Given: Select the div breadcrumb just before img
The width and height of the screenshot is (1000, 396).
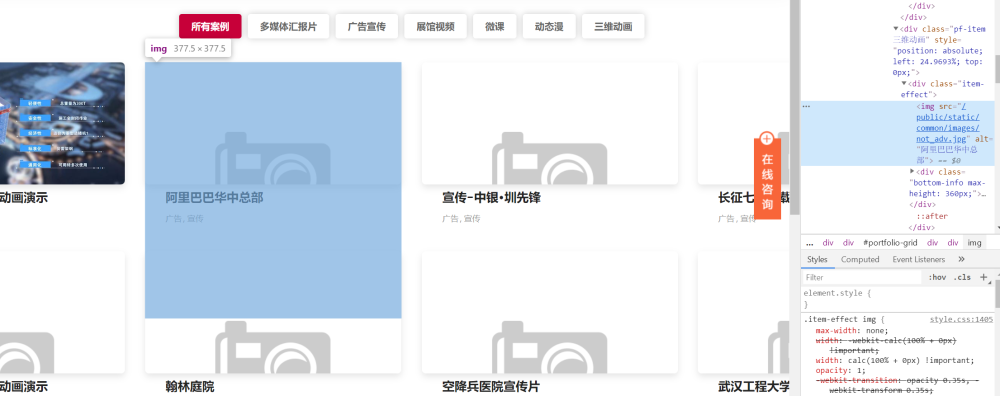Looking at the screenshot, I should click(x=953, y=243).
